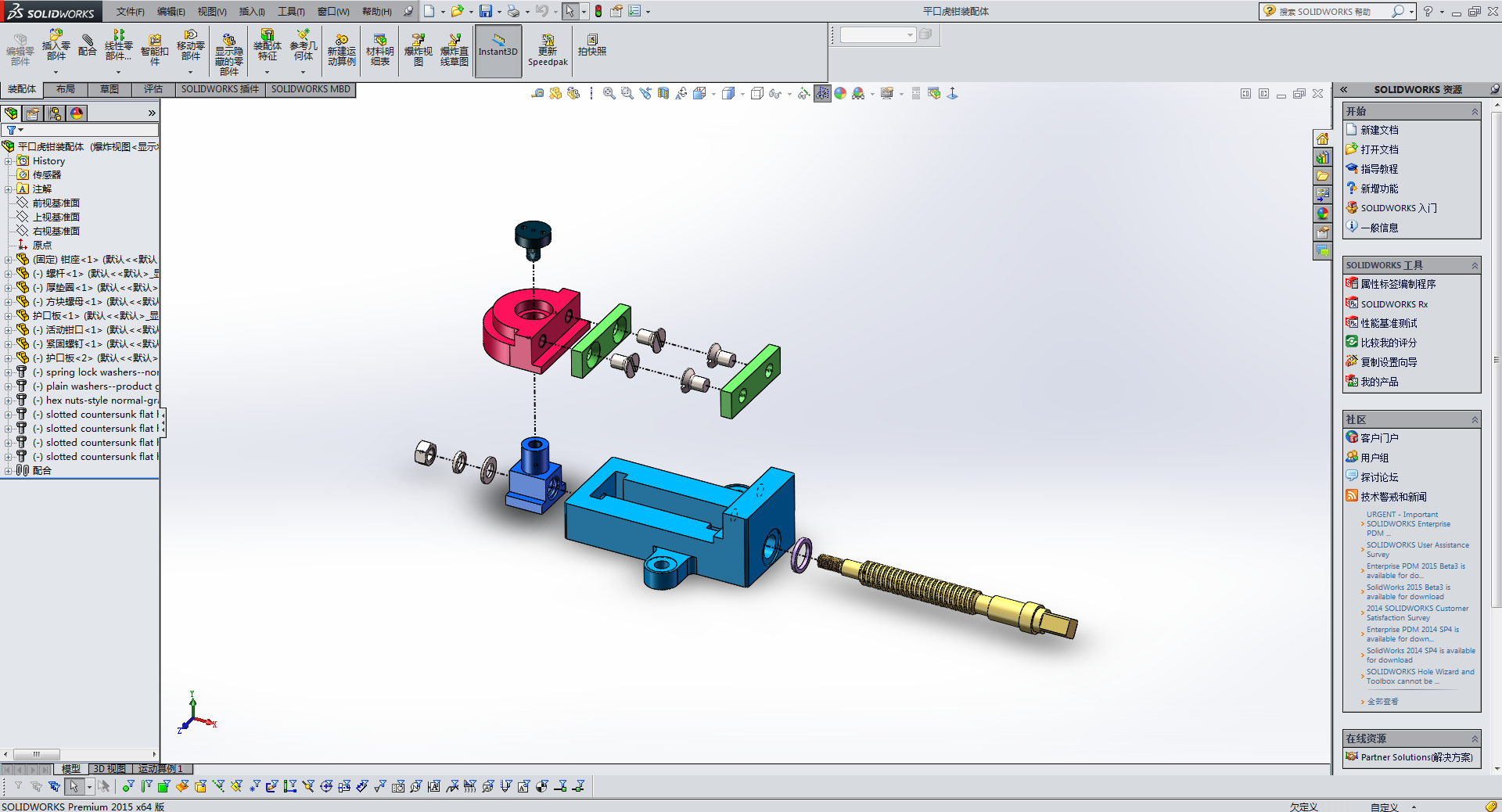
Task: Open the 运动算例 1 tab at the bottom
Action: point(160,769)
